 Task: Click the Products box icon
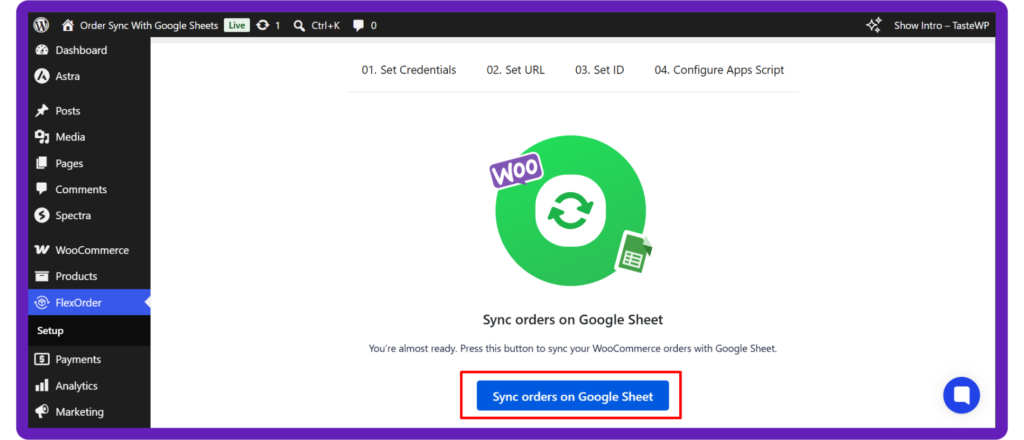[x=42, y=276]
